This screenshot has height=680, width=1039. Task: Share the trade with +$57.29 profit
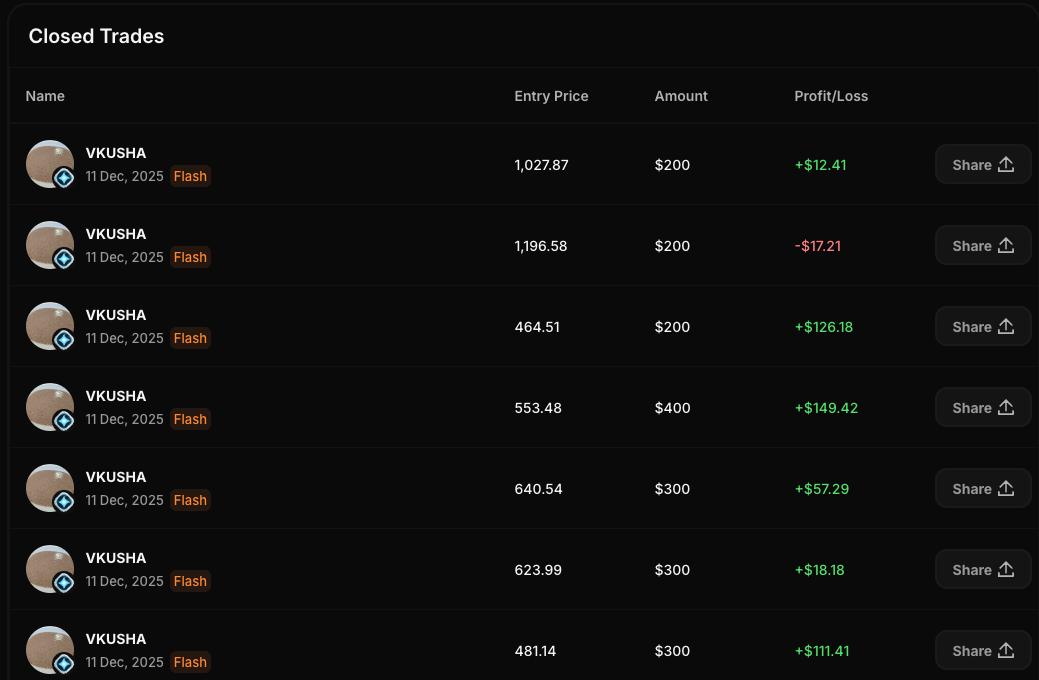982,489
